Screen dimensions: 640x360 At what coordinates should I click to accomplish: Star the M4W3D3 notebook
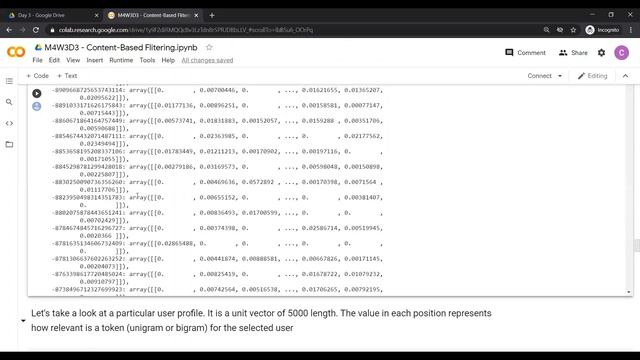pyautogui.click(x=209, y=47)
